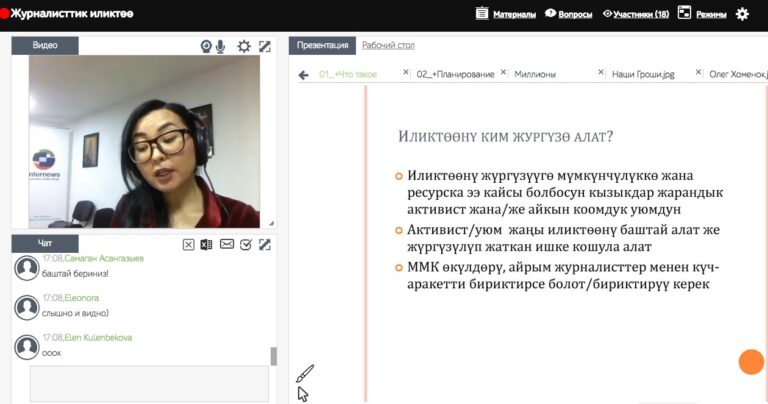This screenshot has width=768, height=404.
Task: Close the 02_+Планирование tab
Action: point(503,72)
